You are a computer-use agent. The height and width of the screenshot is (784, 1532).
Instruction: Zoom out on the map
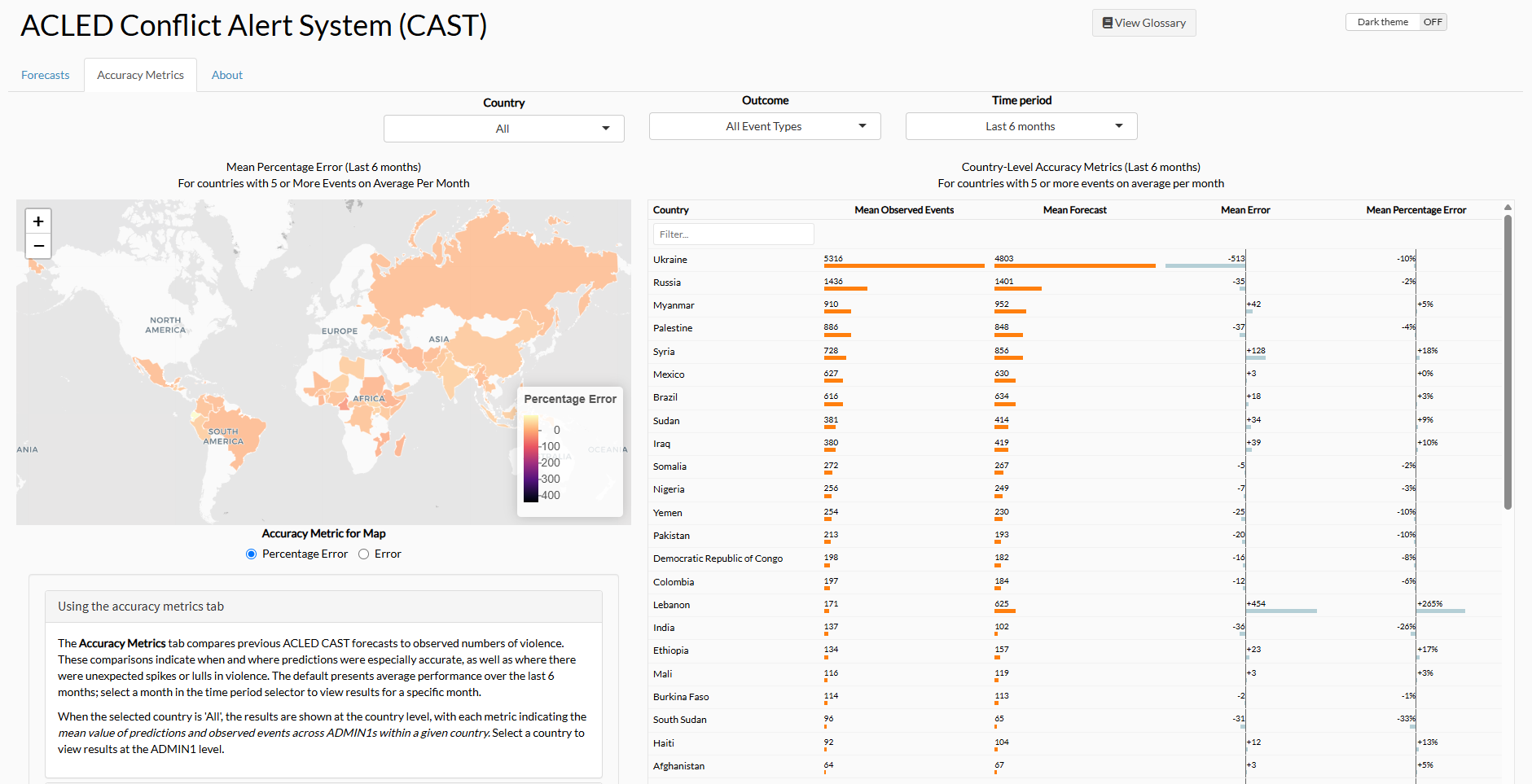tap(38, 246)
